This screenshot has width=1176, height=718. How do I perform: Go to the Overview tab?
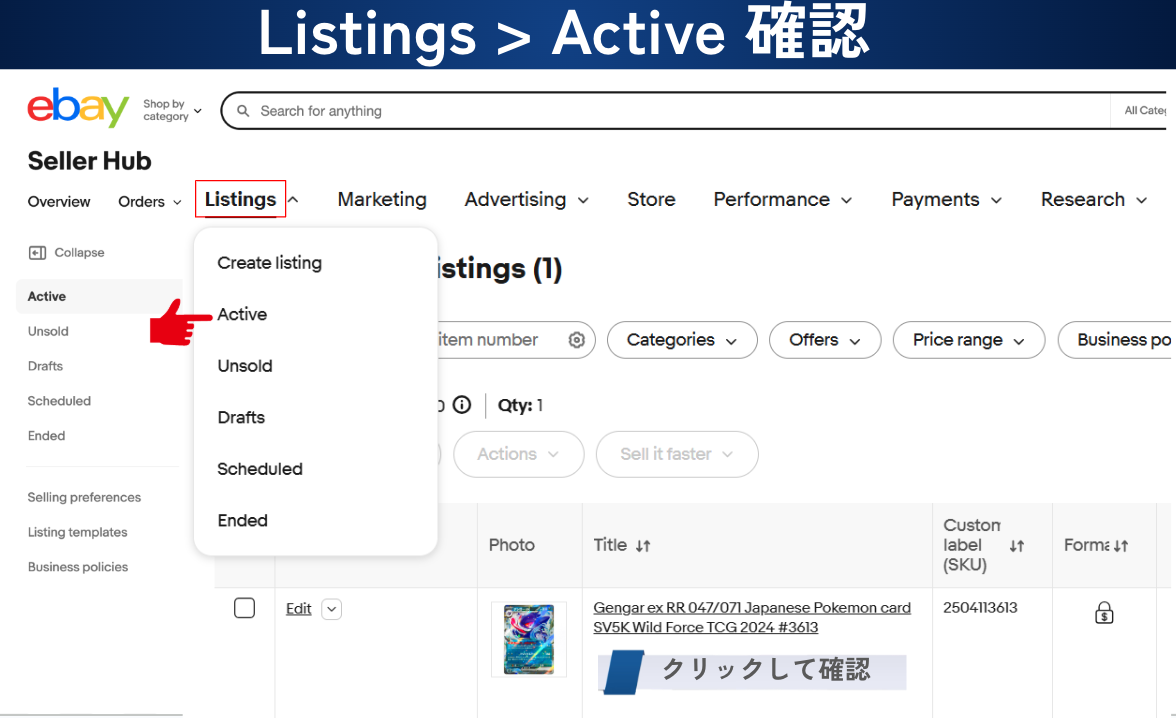(58, 202)
